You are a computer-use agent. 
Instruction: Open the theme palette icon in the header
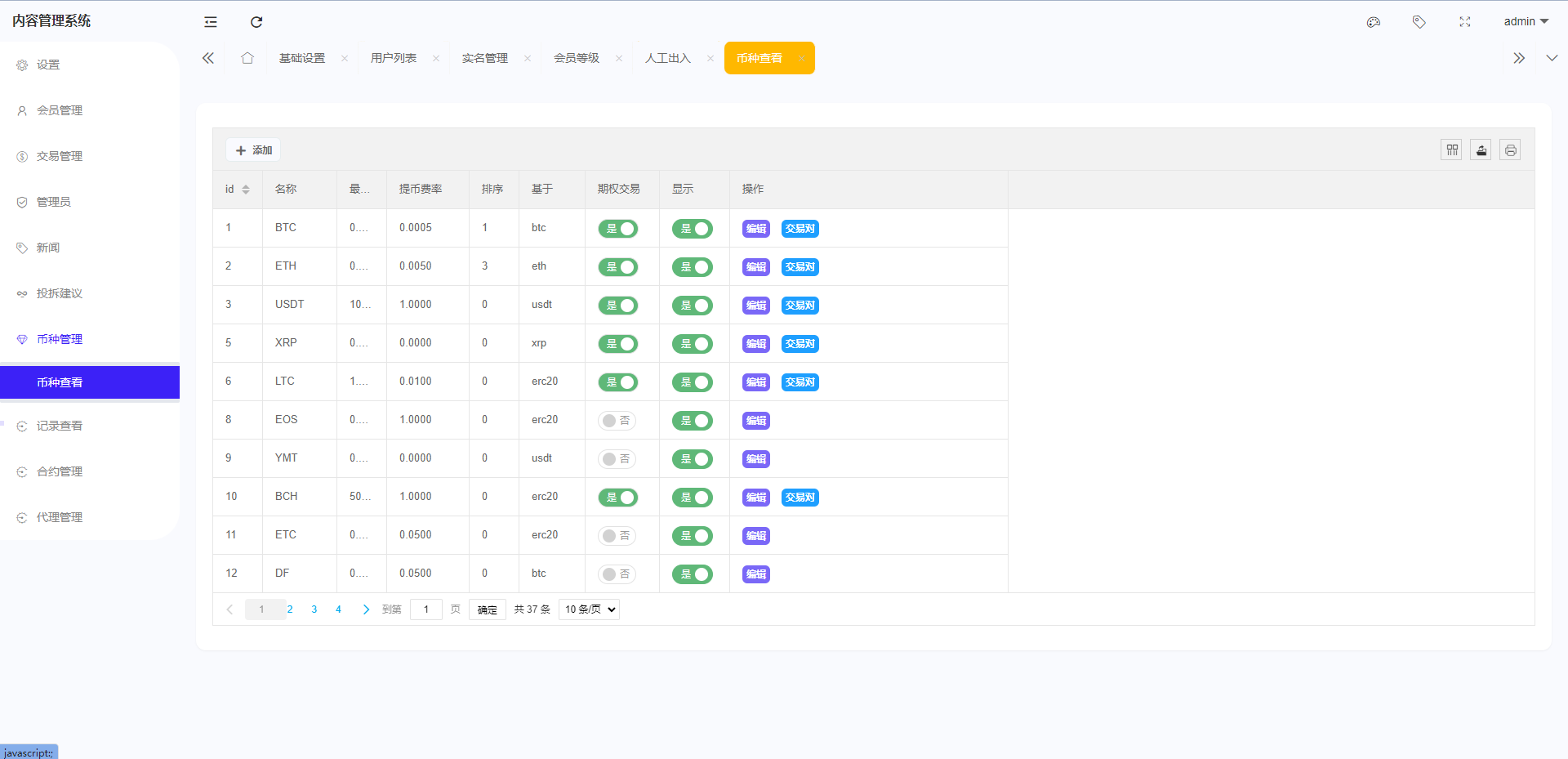pos(1373,22)
